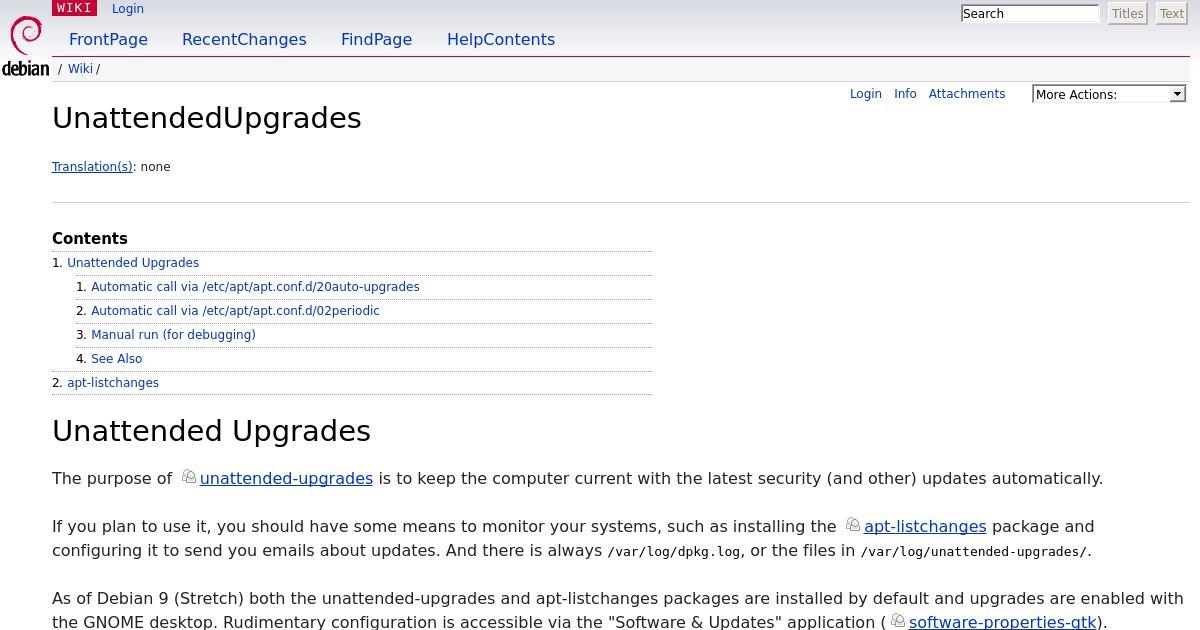Go to apt-listchanges contents entry
The image size is (1200, 630).
tap(113, 383)
